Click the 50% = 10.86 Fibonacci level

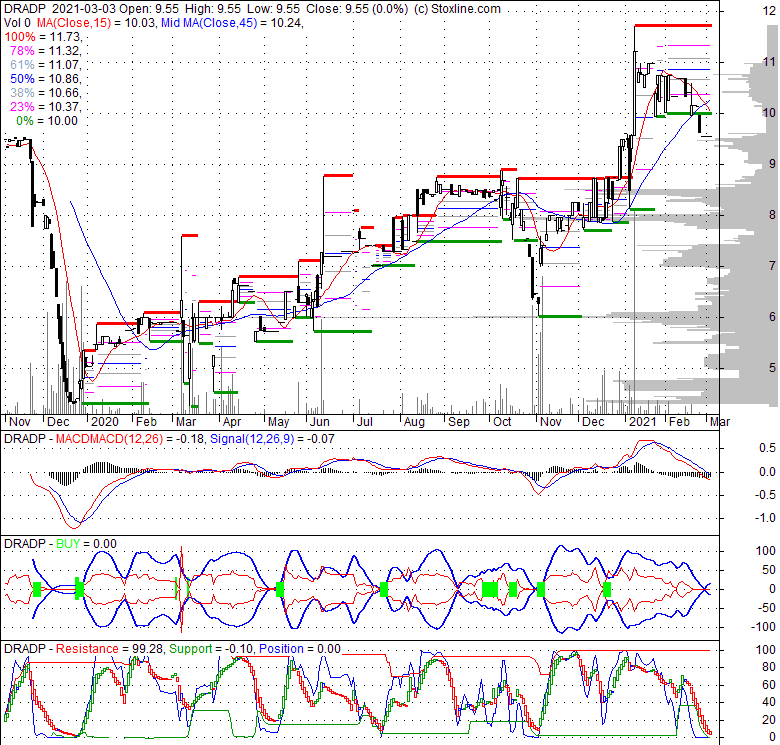(x=46, y=79)
